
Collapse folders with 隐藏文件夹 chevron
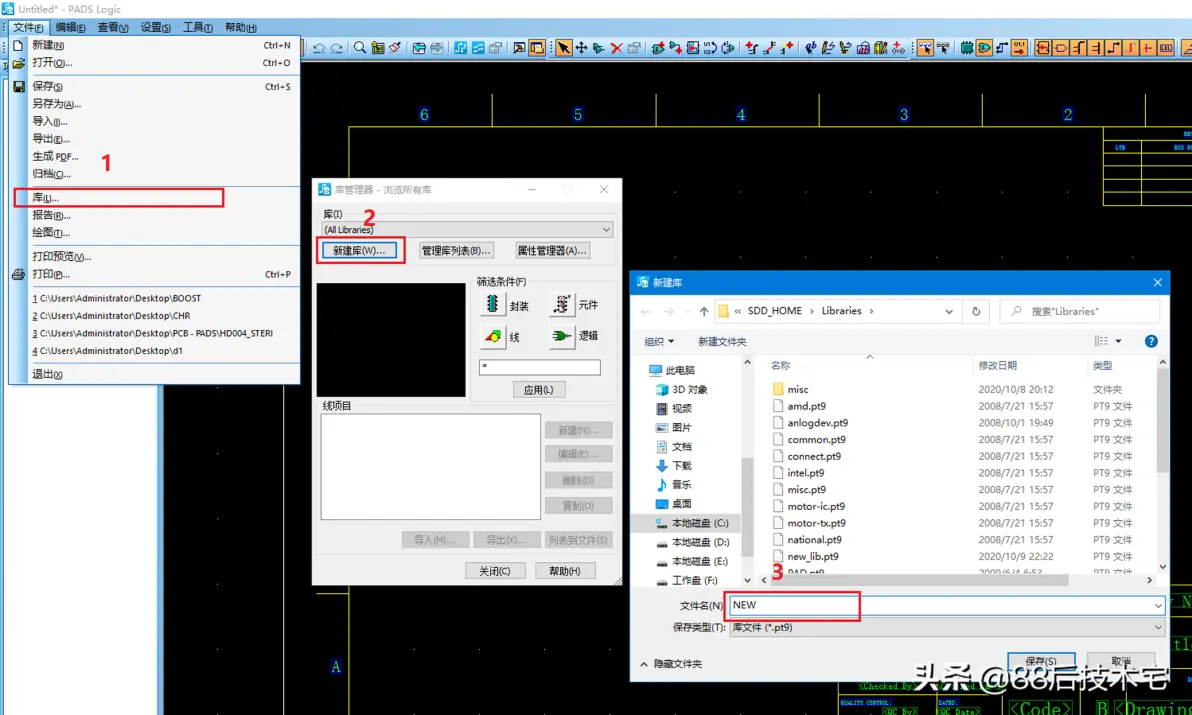click(x=644, y=664)
